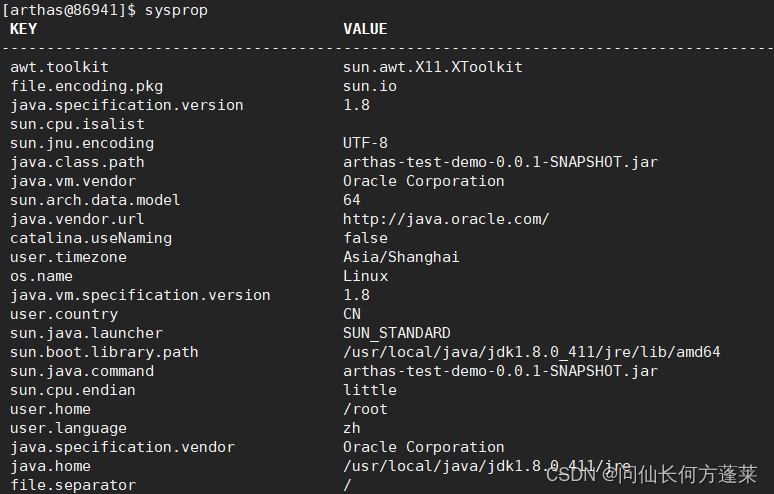Click the 'java.vendor.url' key
The height and width of the screenshot is (494, 774).
(x=77, y=219)
